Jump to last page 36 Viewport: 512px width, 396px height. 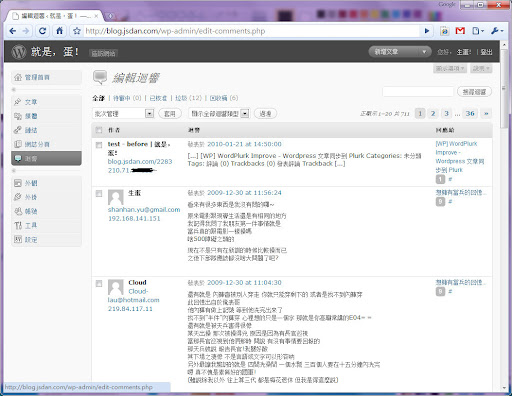(x=470, y=114)
